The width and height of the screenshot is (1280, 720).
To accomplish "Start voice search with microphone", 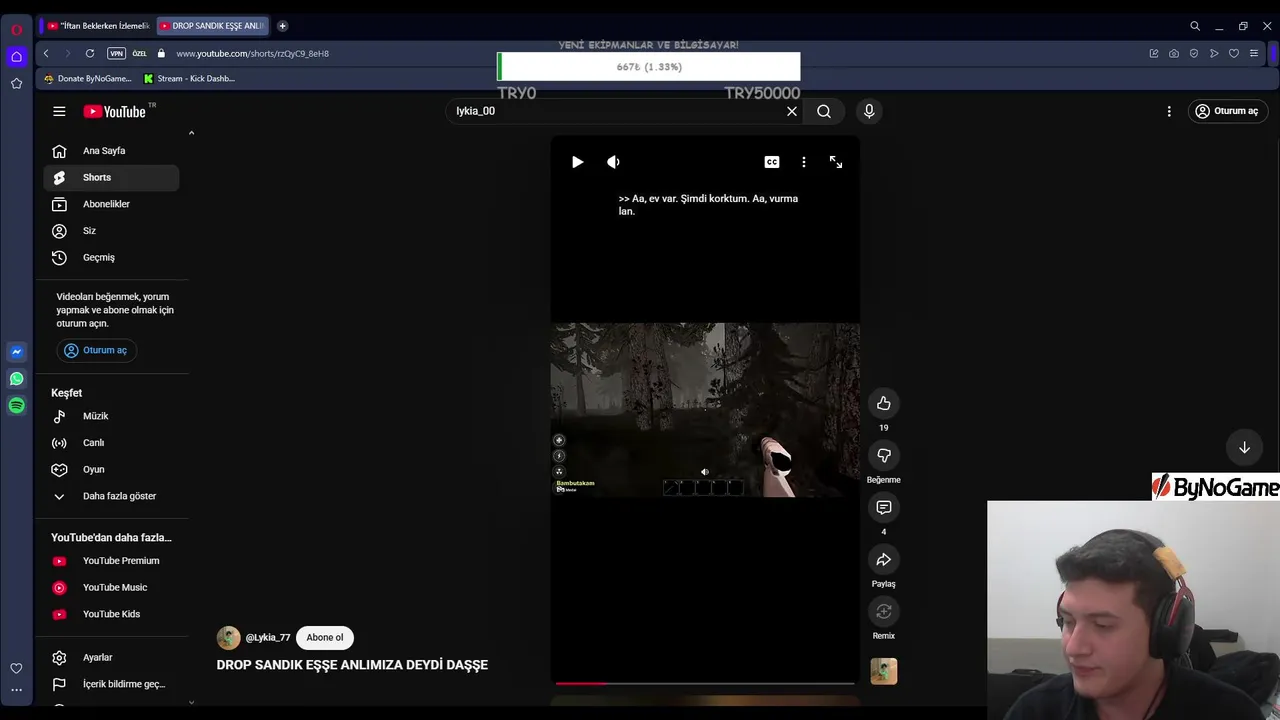I will [869, 111].
